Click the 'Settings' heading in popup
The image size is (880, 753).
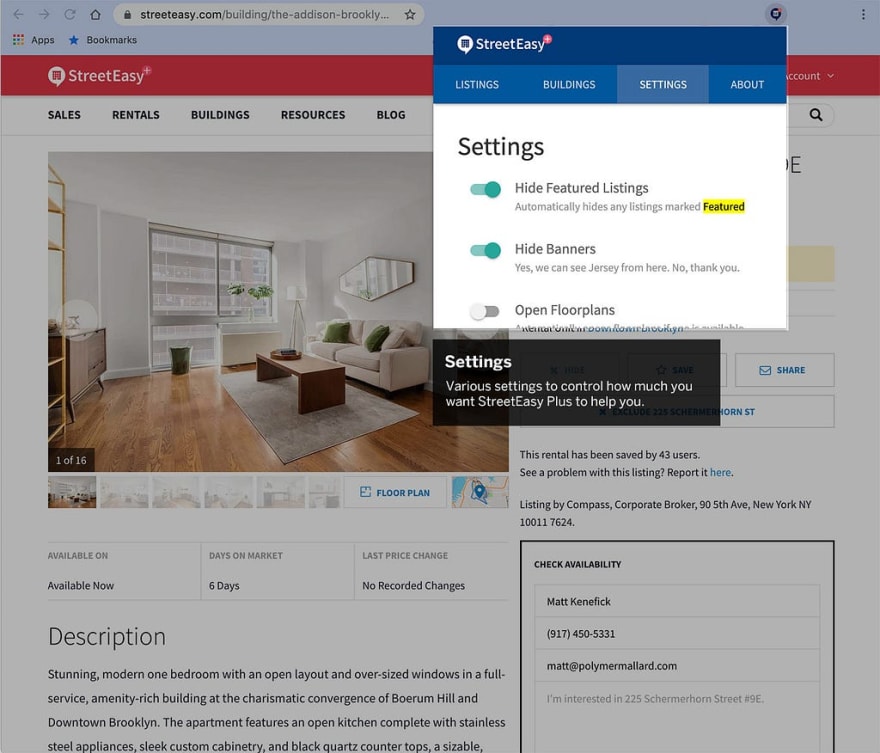pyautogui.click(x=501, y=146)
